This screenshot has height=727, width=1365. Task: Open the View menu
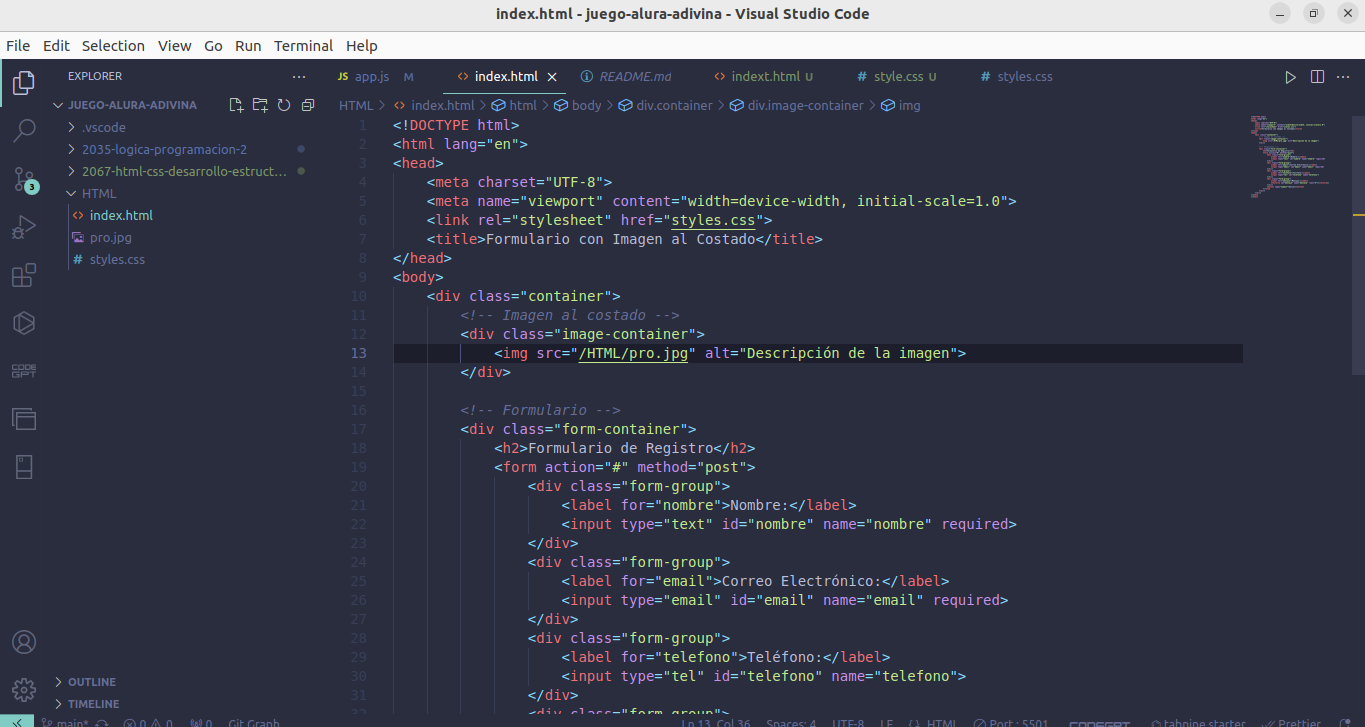pyautogui.click(x=174, y=46)
